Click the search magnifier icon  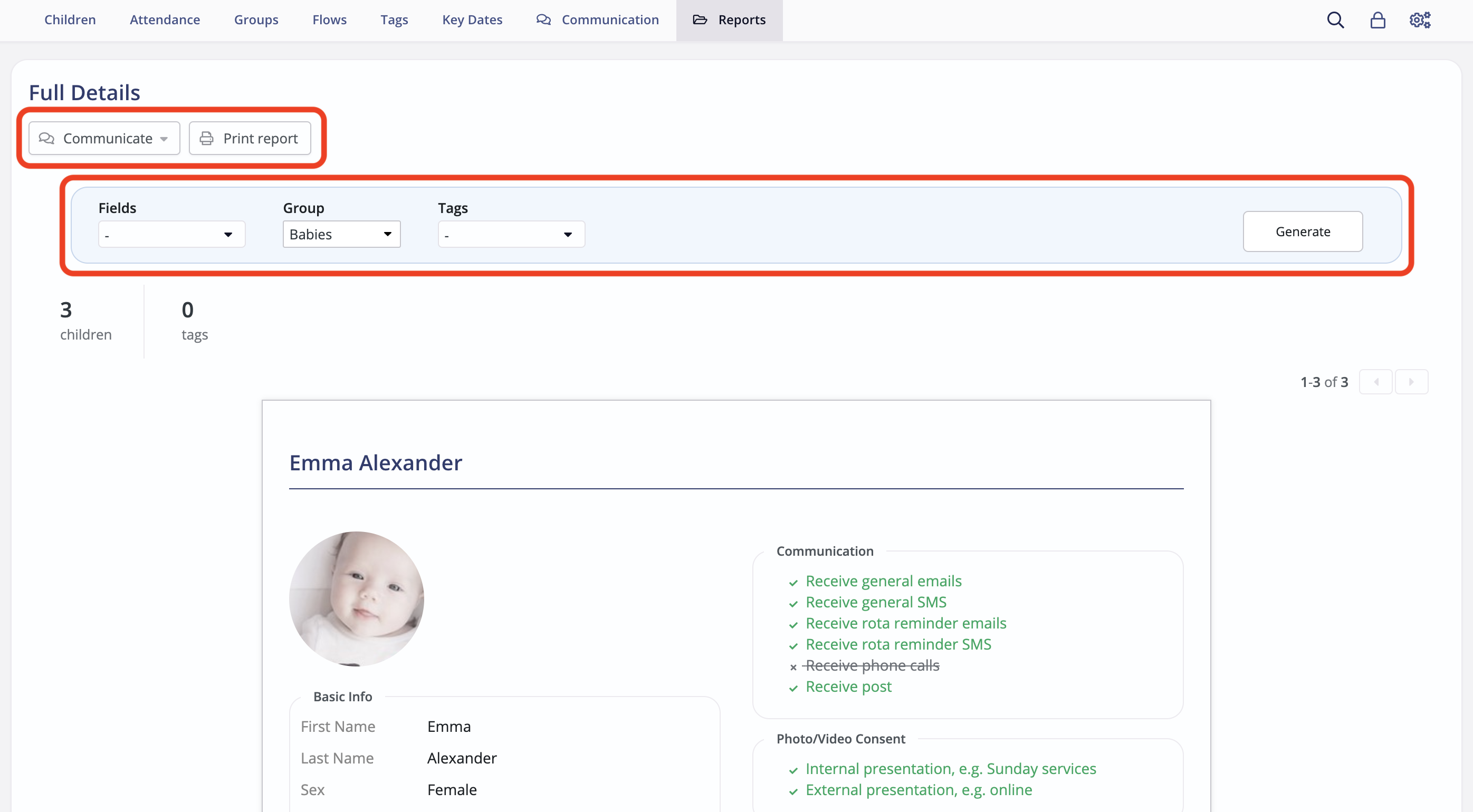(1335, 20)
